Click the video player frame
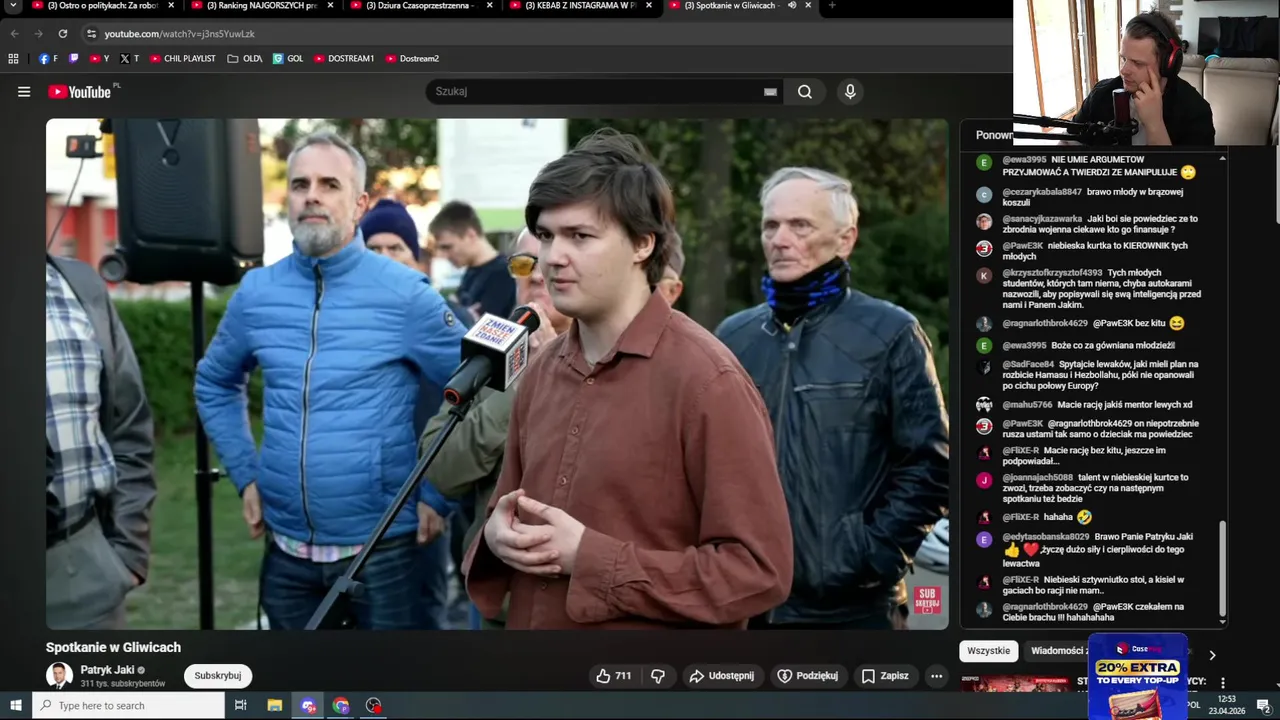The image size is (1280, 720). [x=497, y=374]
